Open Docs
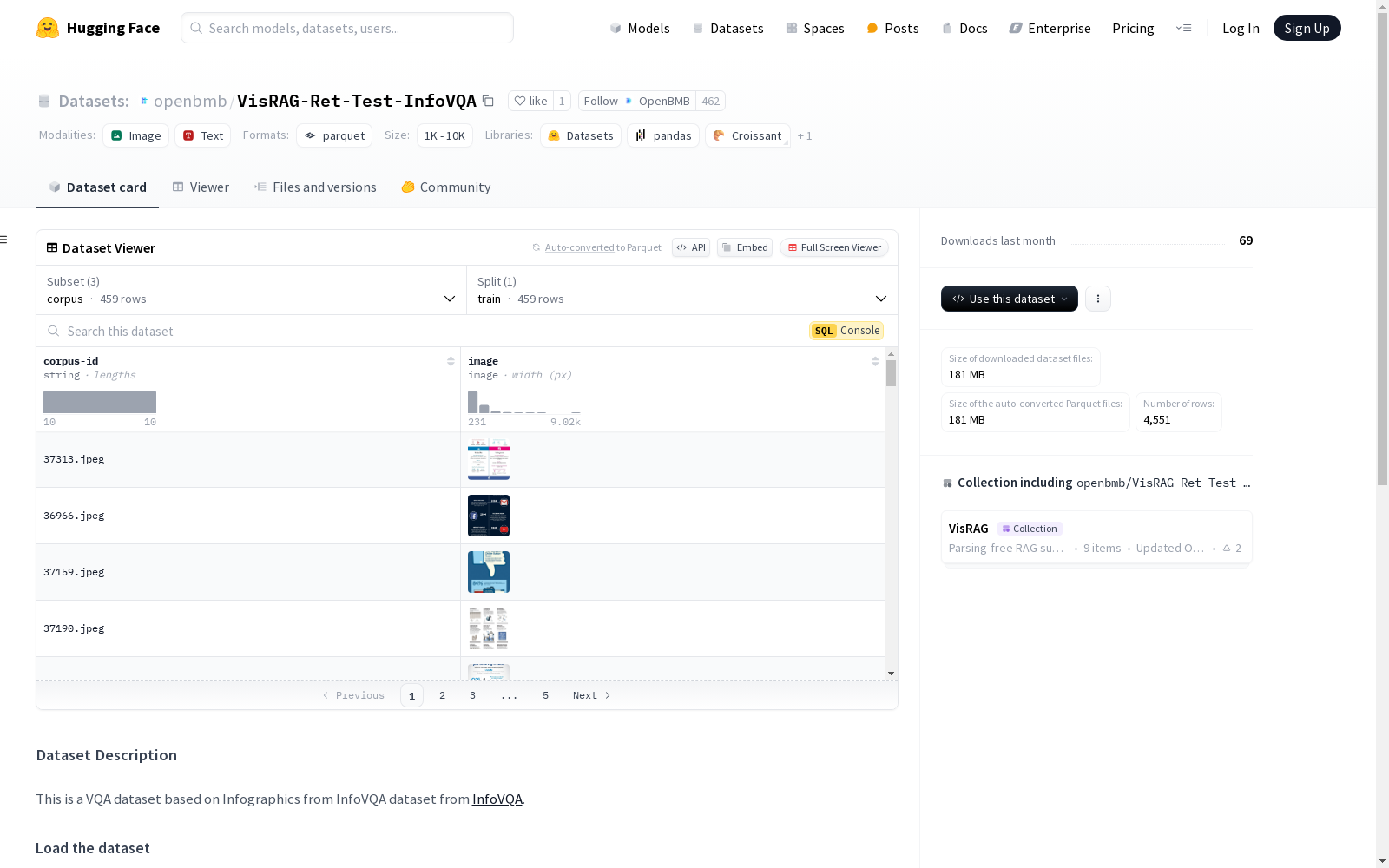This screenshot has height=868, width=1389. [x=964, y=28]
